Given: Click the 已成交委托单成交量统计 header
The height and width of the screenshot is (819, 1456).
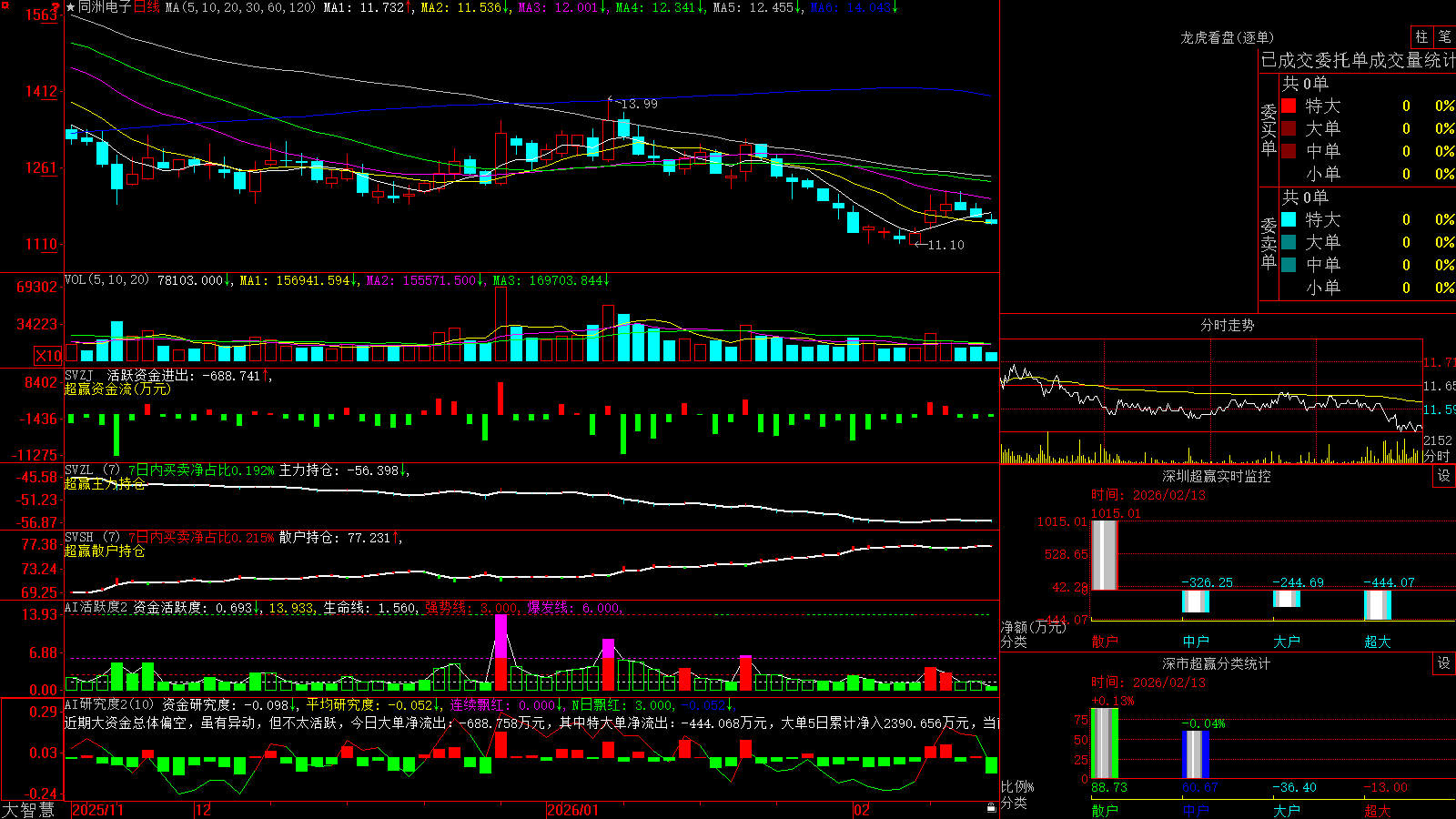Looking at the screenshot, I should click(1358, 60).
